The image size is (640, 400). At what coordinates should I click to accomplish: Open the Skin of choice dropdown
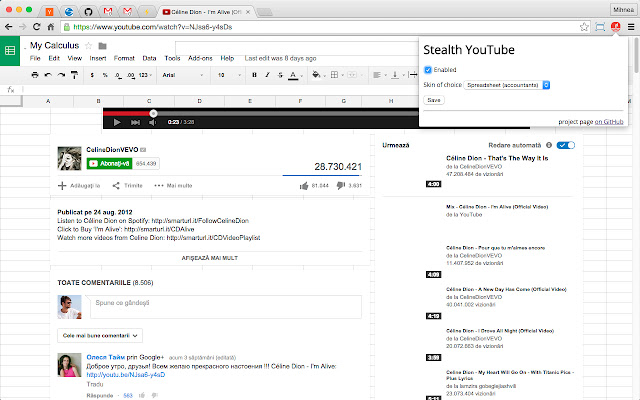[507, 85]
